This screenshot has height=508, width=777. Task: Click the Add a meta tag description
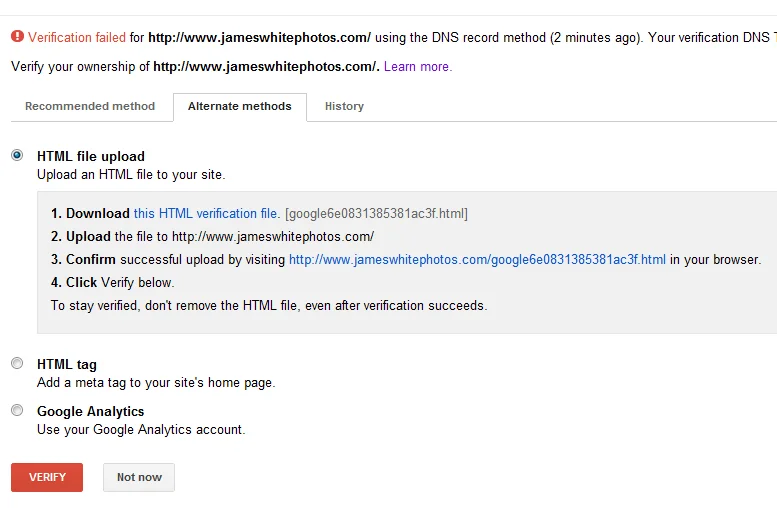tap(156, 383)
